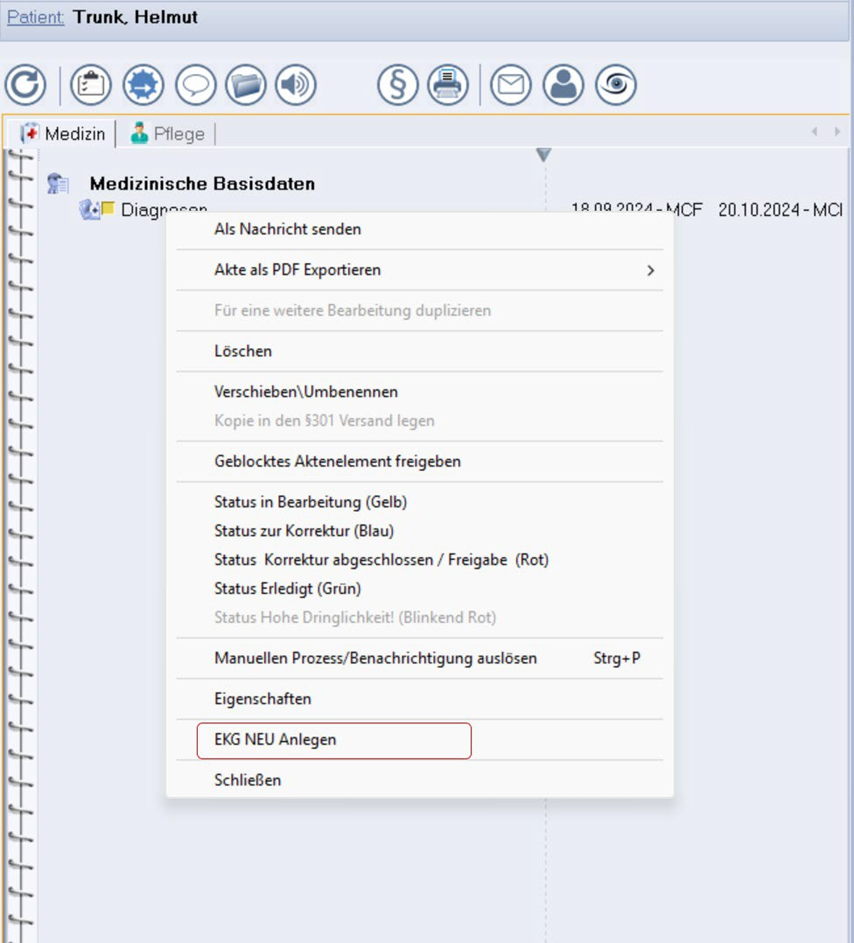Choose Als Nachricht senden

pos(288,229)
